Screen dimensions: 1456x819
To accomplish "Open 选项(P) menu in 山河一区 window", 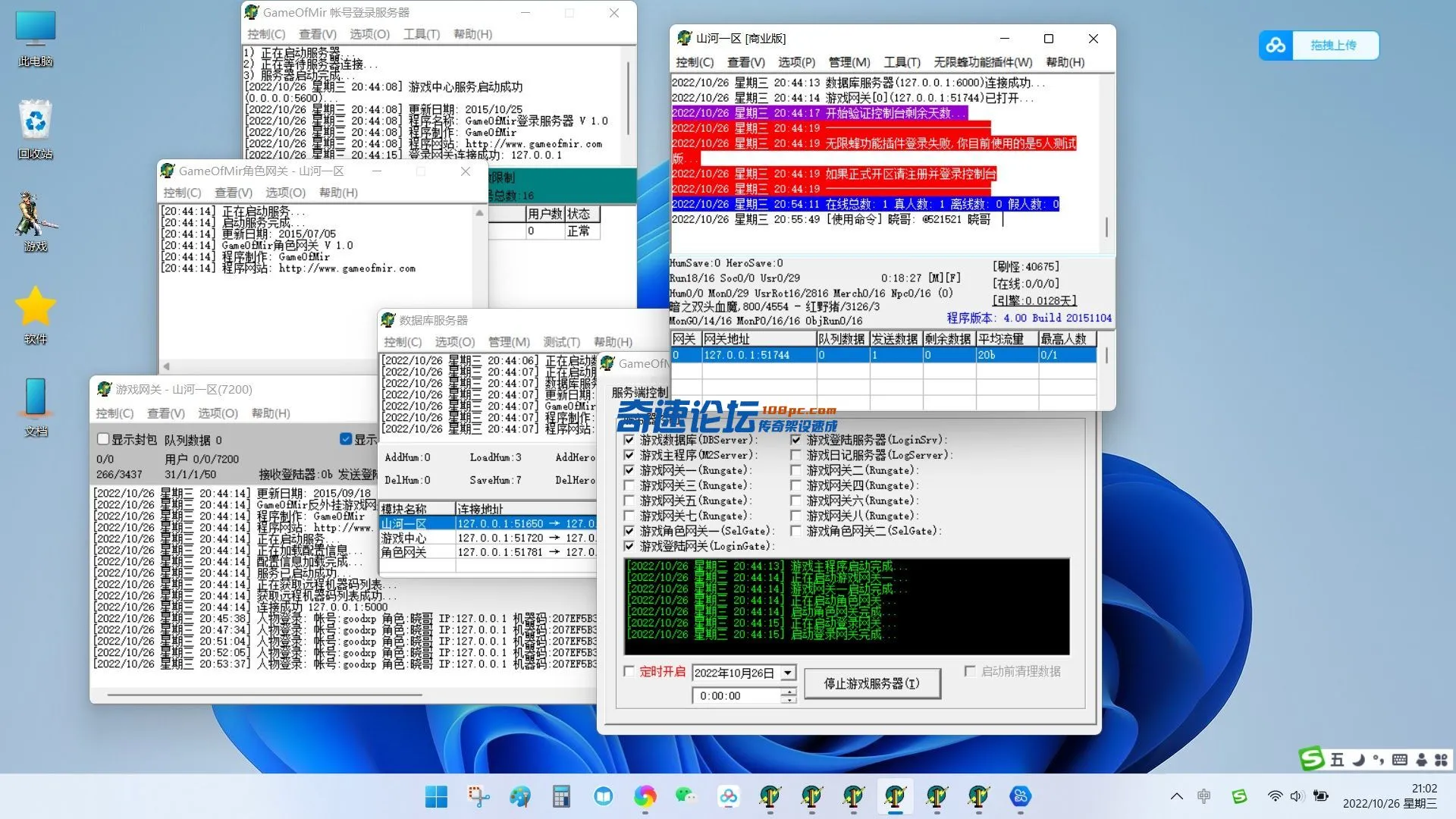I will [x=796, y=62].
